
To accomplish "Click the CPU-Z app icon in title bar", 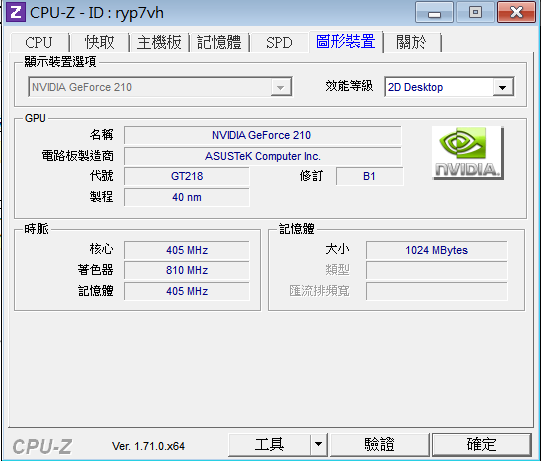I will point(16,12).
